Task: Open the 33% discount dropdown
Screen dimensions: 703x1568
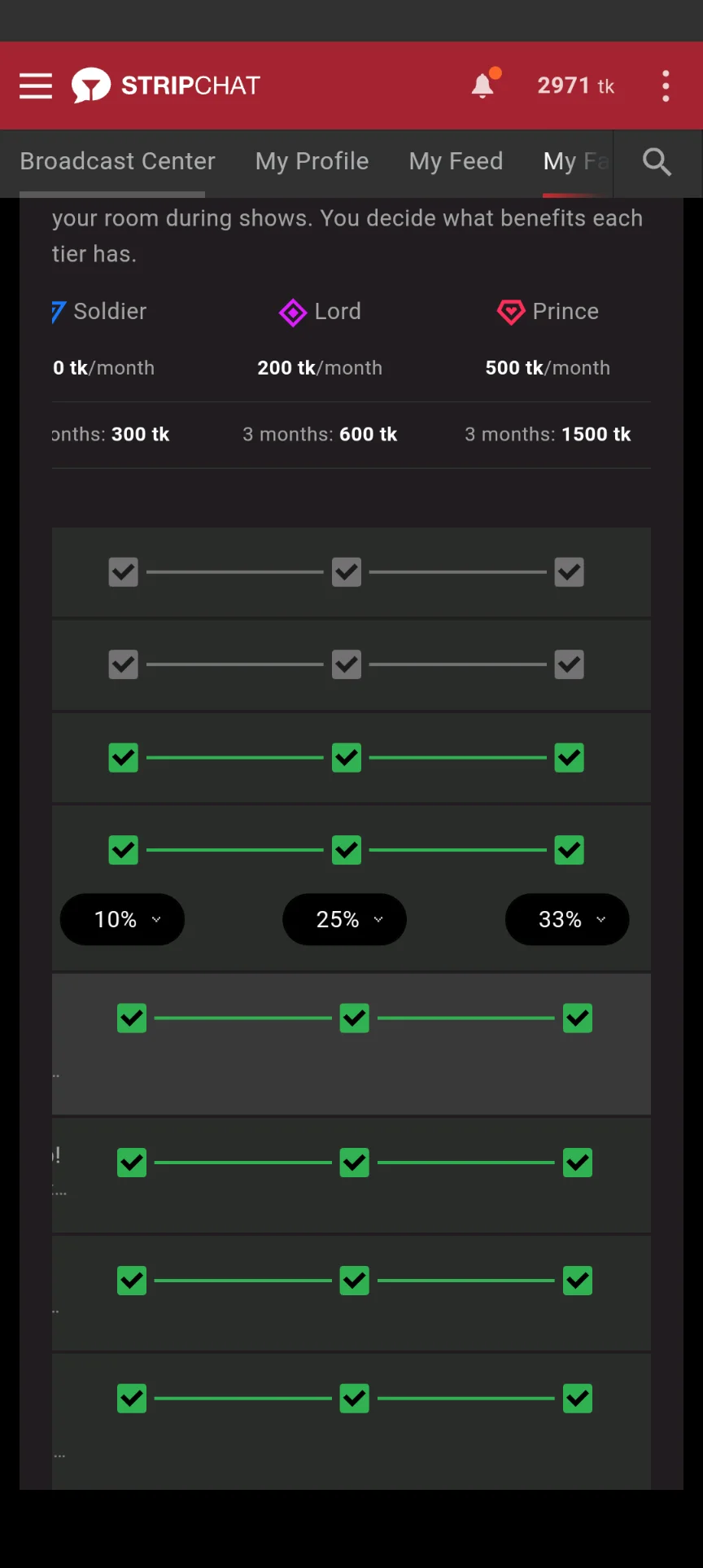Action: click(567, 920)
